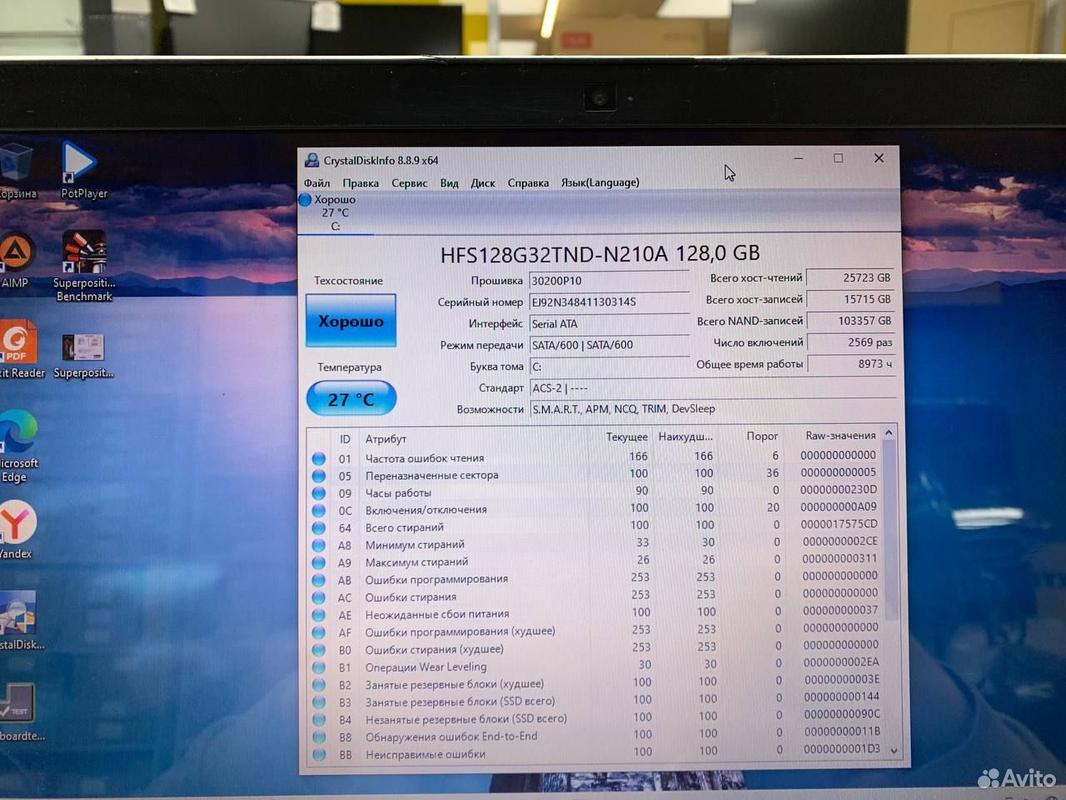Screen dimensions: 1066x800
Task: Open the Язык(Language) menu
Action: coord(600,182)
